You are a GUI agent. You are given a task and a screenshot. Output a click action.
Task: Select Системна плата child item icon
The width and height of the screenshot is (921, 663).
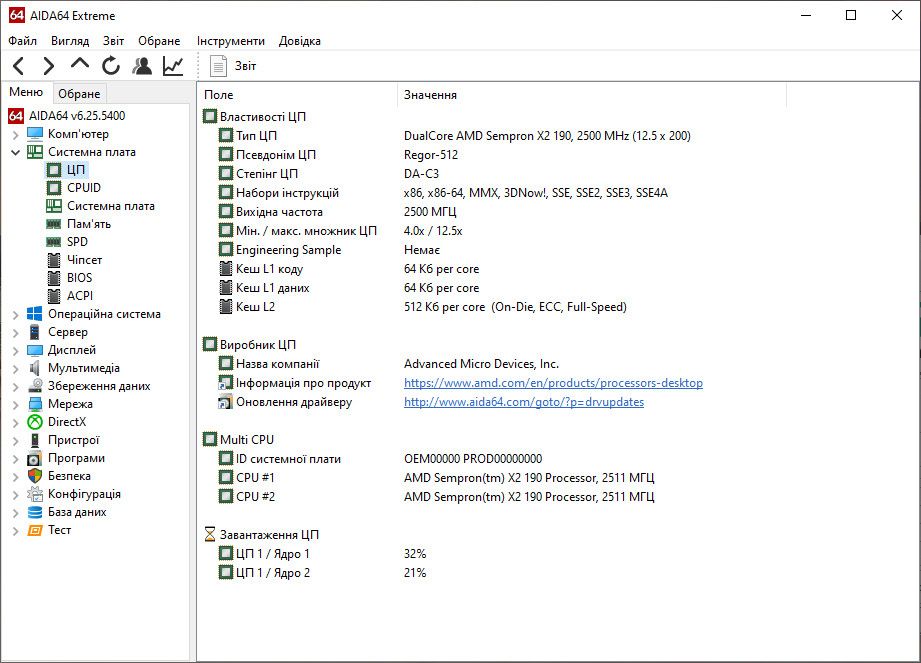click(53, 206)
